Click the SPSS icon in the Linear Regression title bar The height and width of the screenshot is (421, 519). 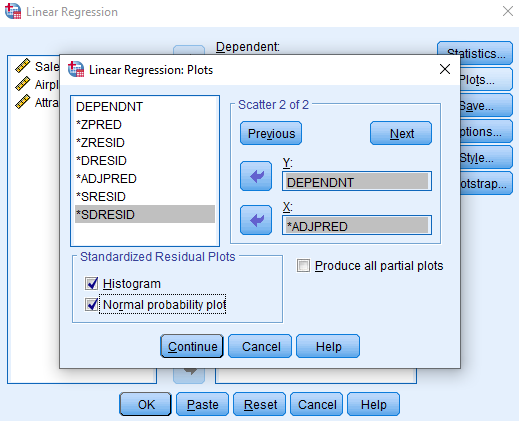click(x=13, y=11)
